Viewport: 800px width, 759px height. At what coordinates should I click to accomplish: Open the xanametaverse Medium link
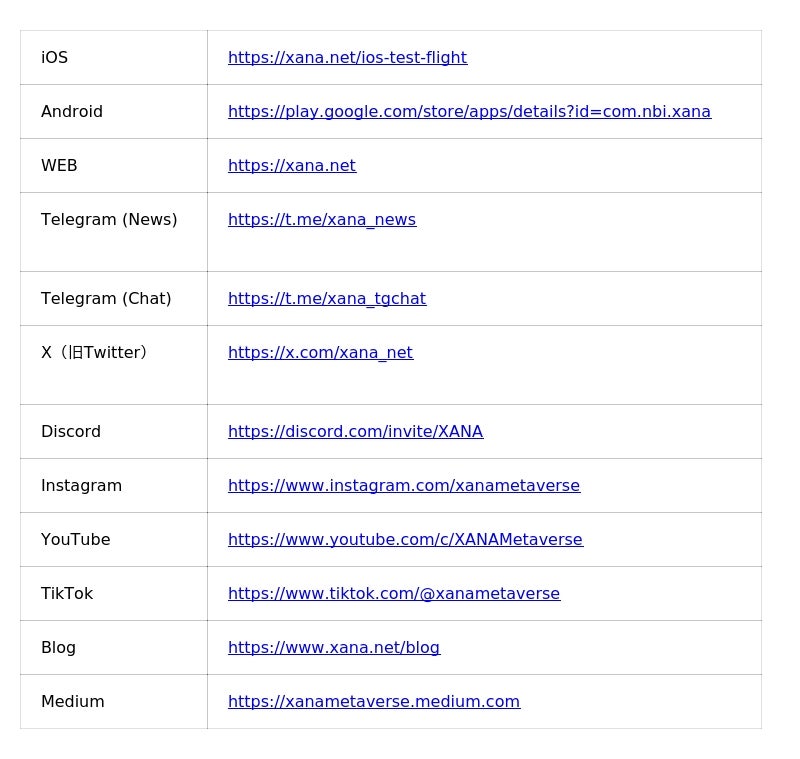374,702
